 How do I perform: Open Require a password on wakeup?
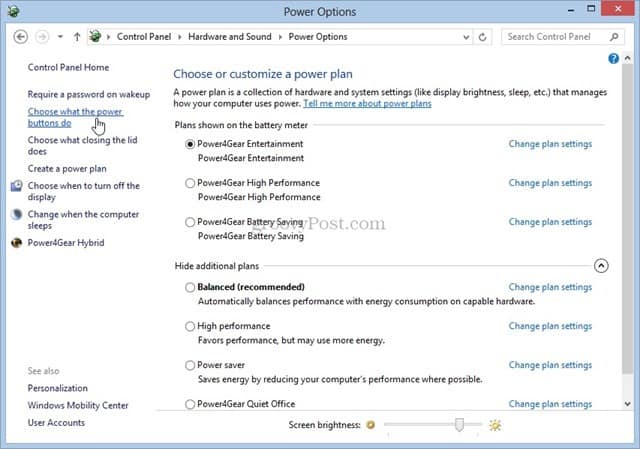[89, 94]
